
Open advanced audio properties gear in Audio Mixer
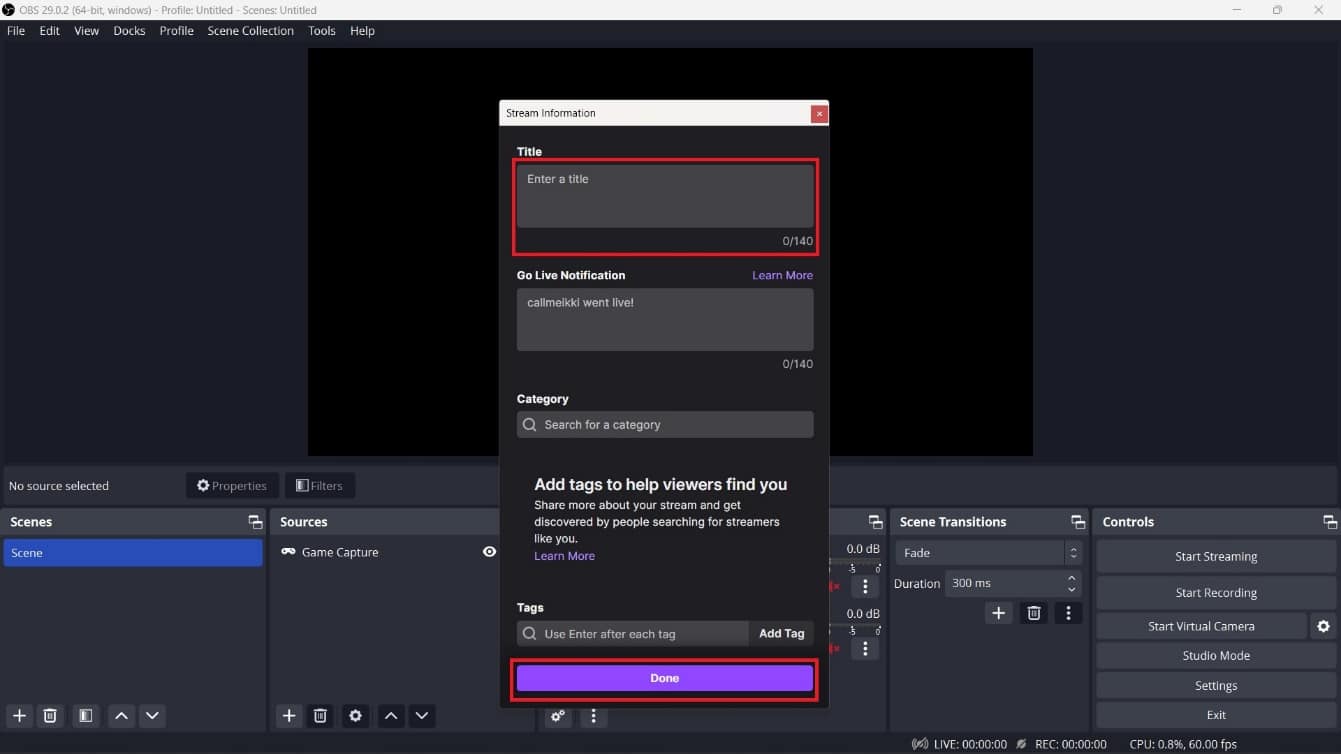(558, 716)
